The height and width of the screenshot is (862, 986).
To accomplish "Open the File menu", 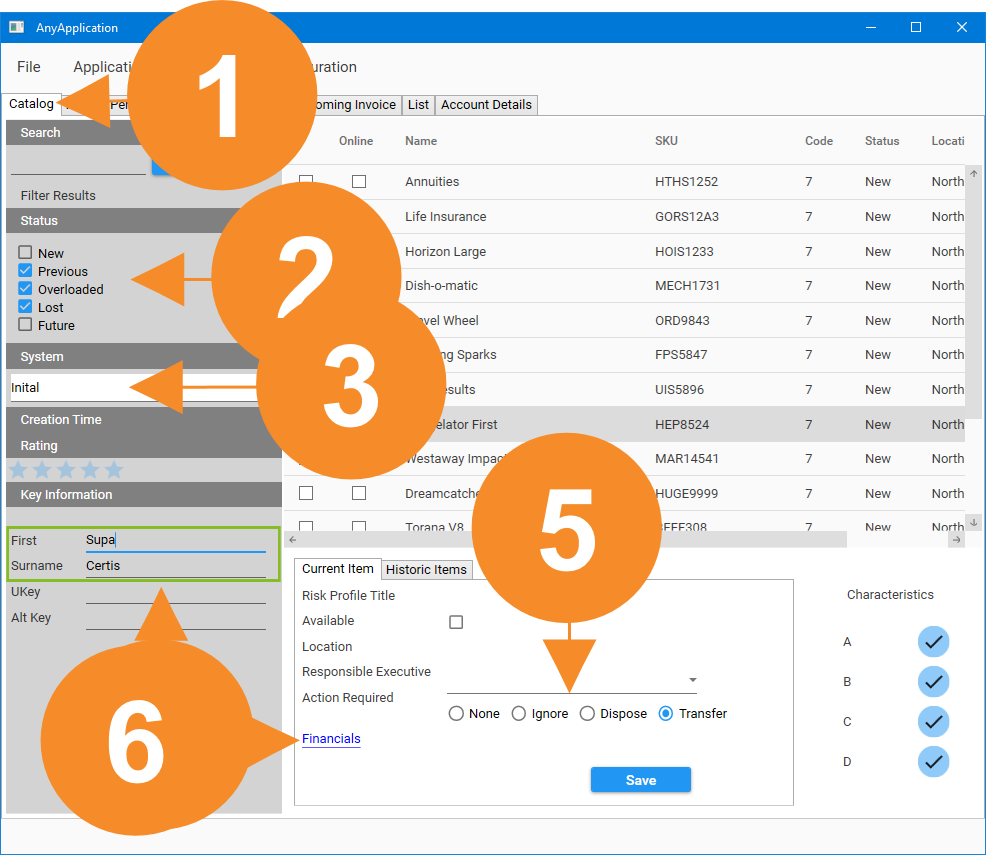I will pos(29,67).
